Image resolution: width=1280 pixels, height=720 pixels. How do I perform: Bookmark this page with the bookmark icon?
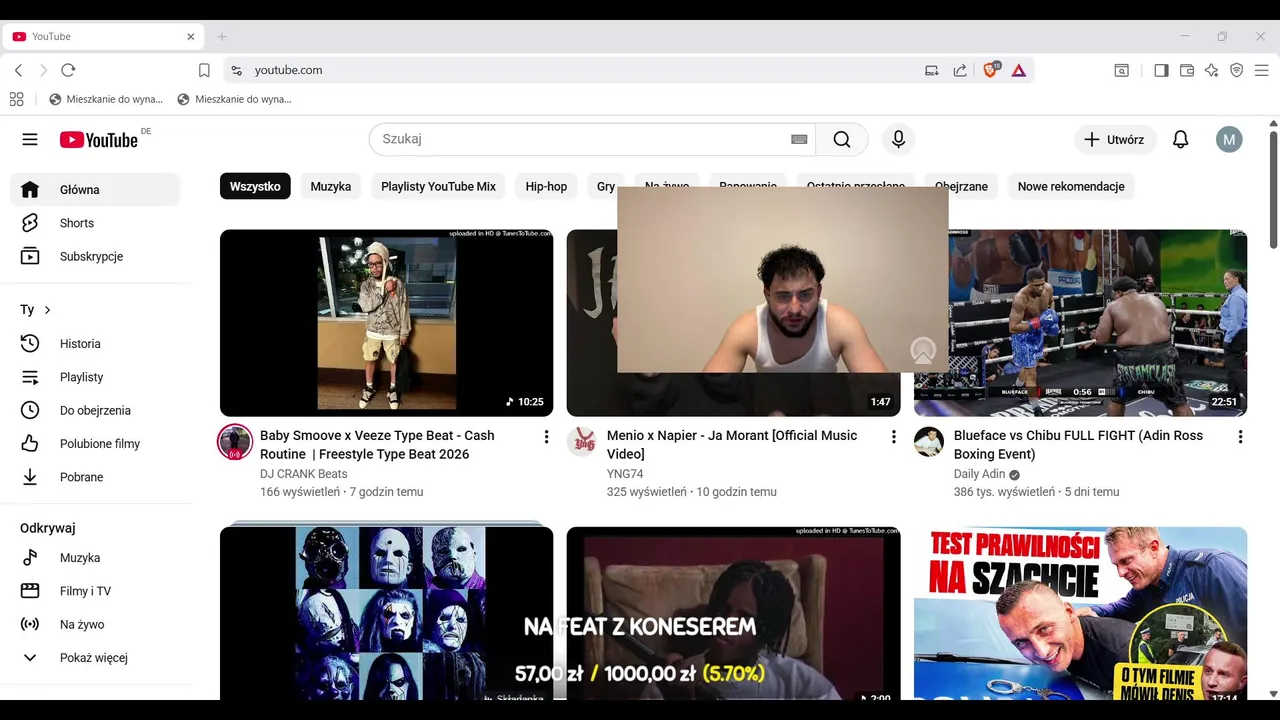[x=204, y=70]
